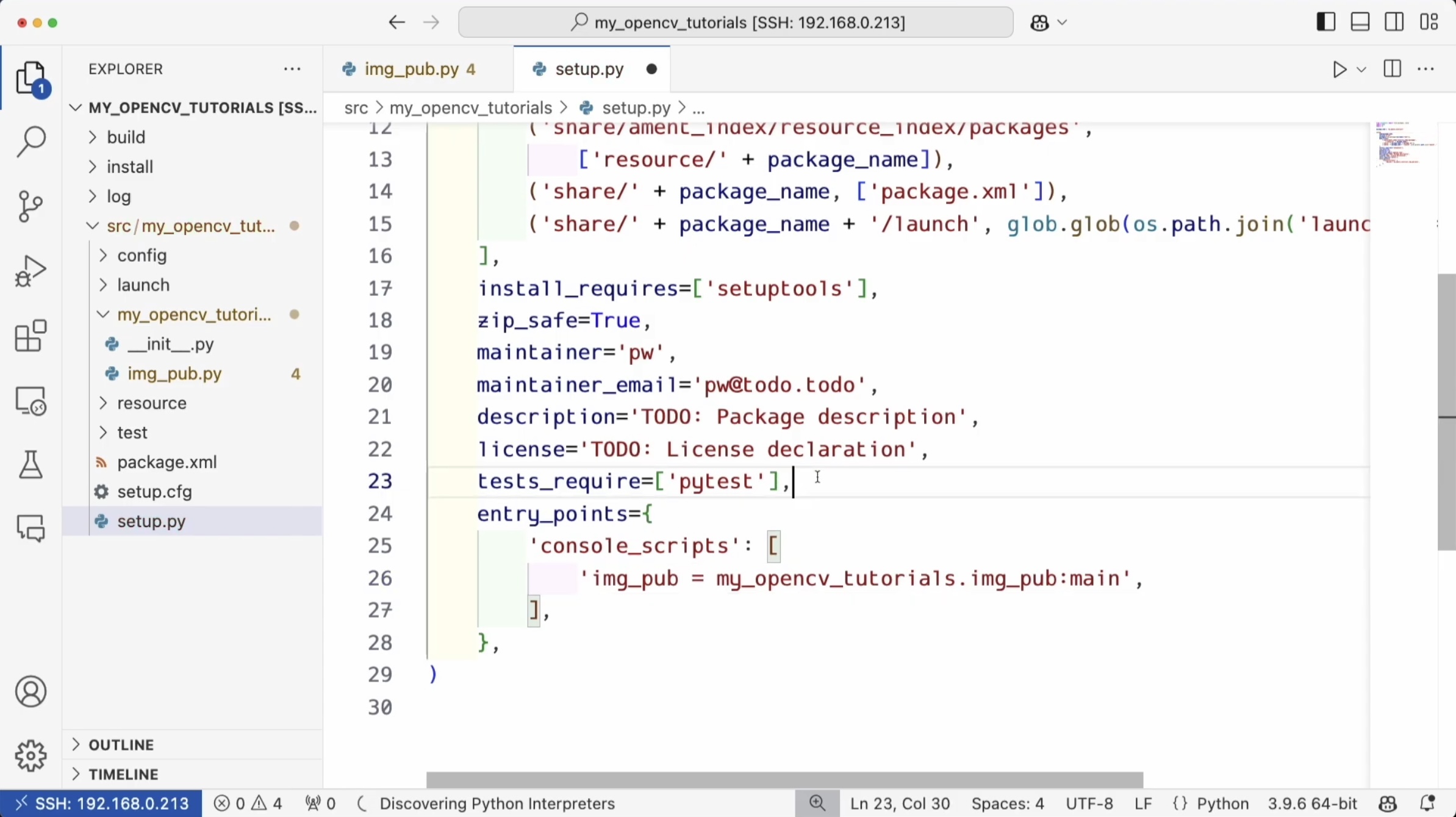
Task: Open the Testing flask icon
Action: click(x=30, y=465)
